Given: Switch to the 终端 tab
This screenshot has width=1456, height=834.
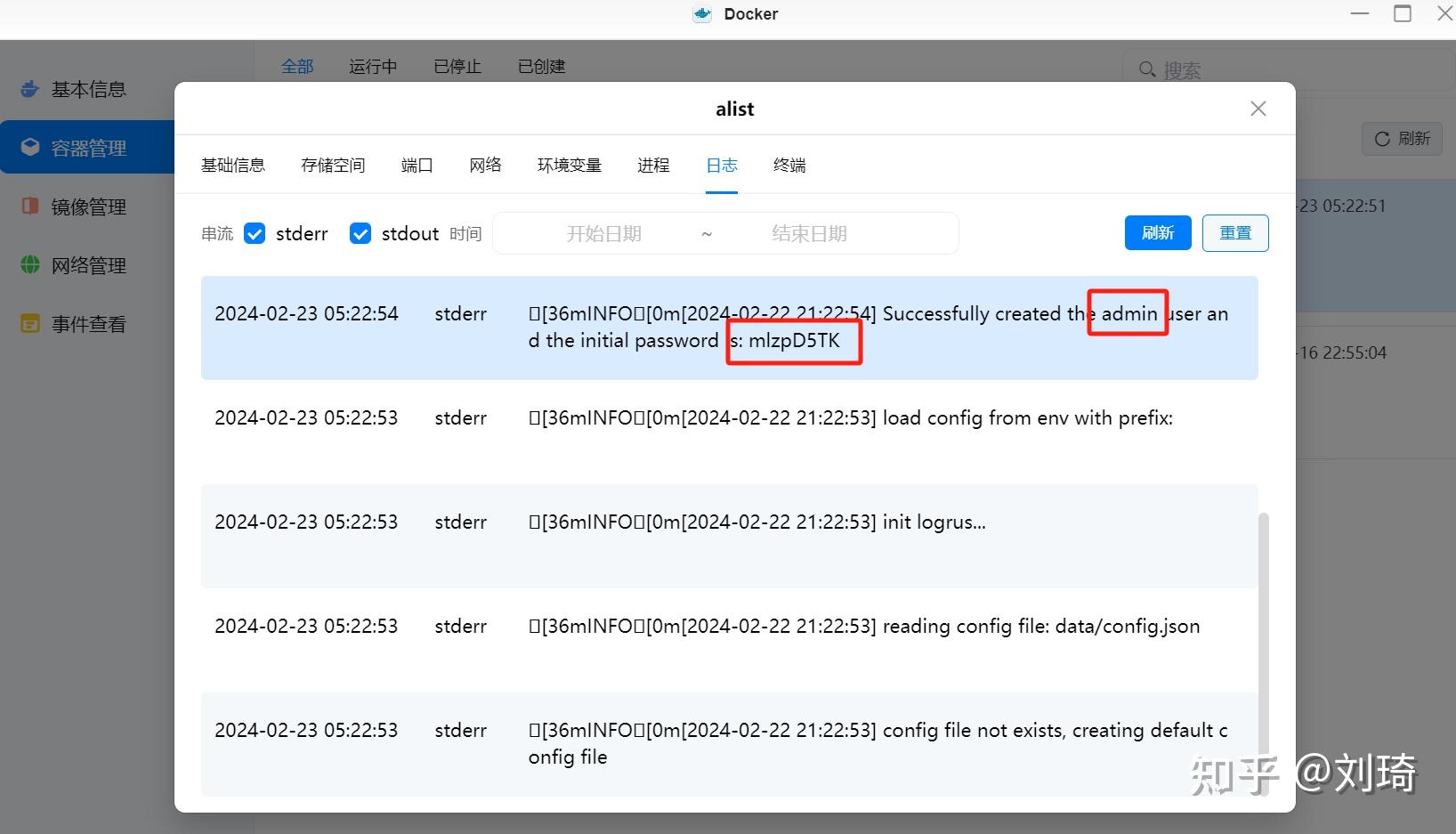Looking at the screenshot, I should [789, 165].
